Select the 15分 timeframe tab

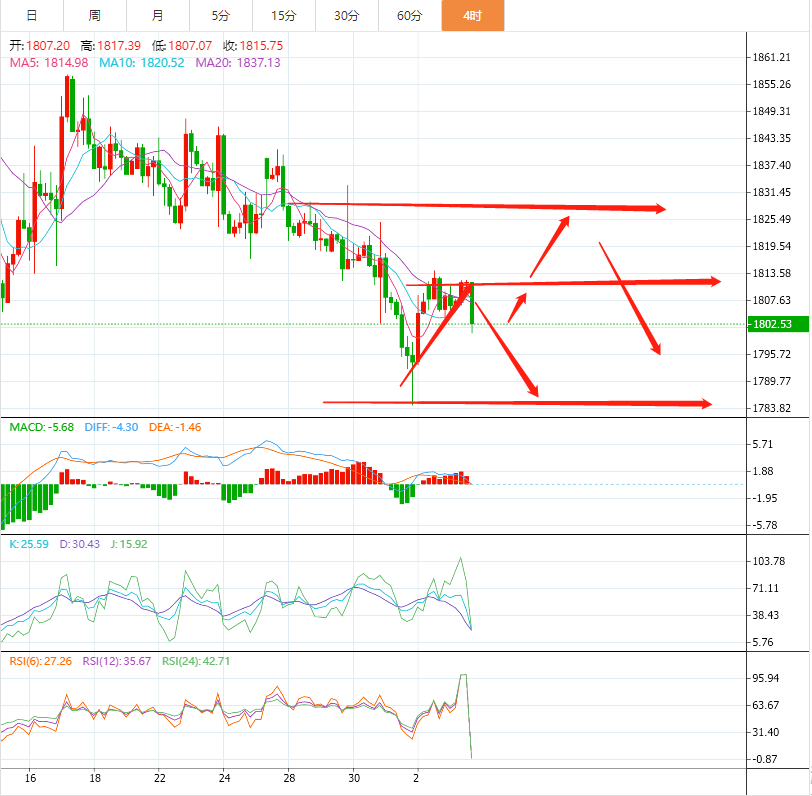tap(284, 16)
